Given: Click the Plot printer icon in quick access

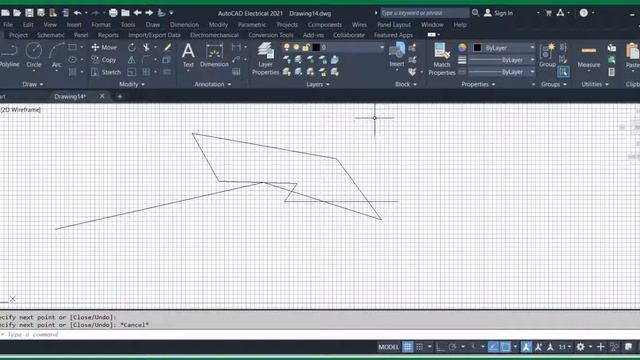Looking at the screenshot, I should (113, 13).
